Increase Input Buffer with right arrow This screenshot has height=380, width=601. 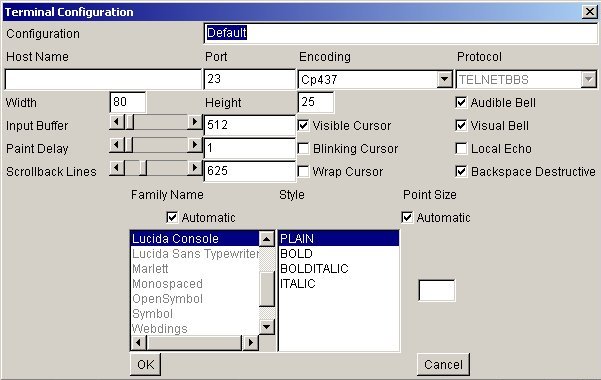[195, 122]
